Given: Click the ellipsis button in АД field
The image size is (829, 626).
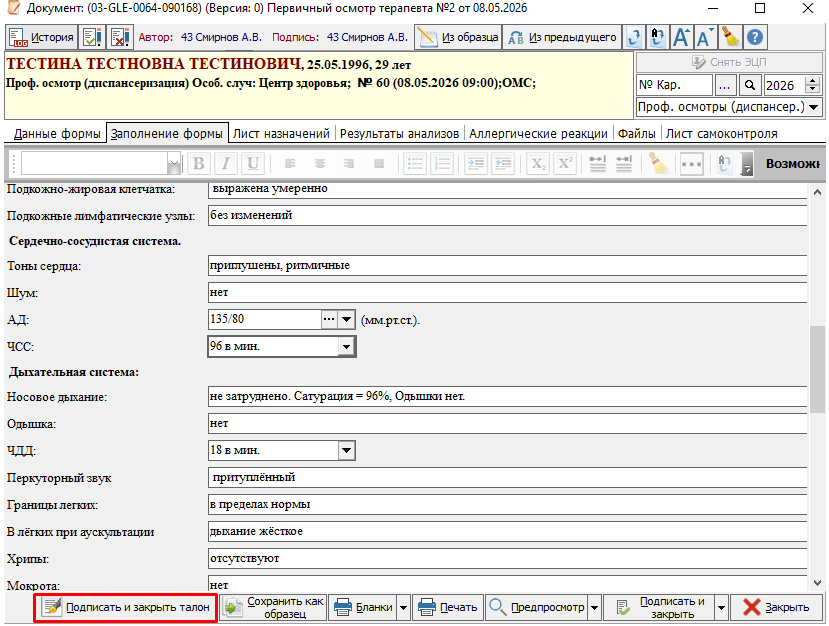Looking at the screenshot, I should [329, 319].
